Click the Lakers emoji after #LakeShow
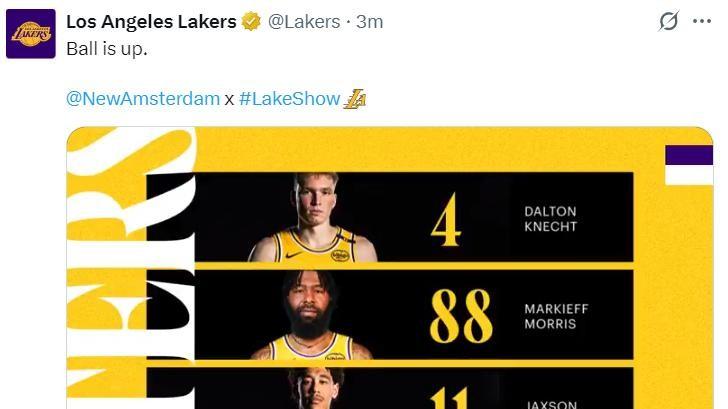Screen dimensions: 728x409 (355, 99)
